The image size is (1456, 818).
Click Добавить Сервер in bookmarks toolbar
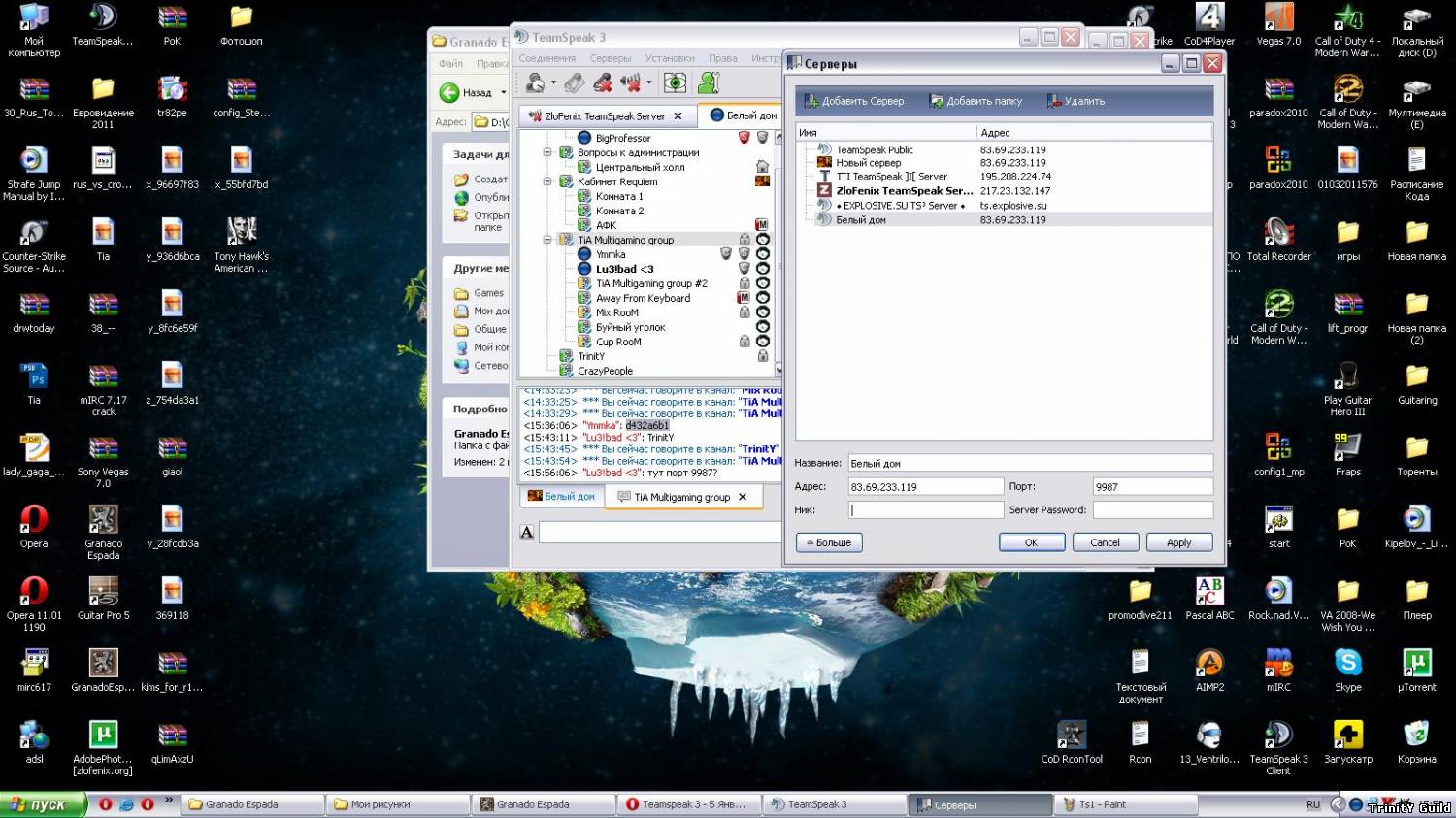pos(854,101)
